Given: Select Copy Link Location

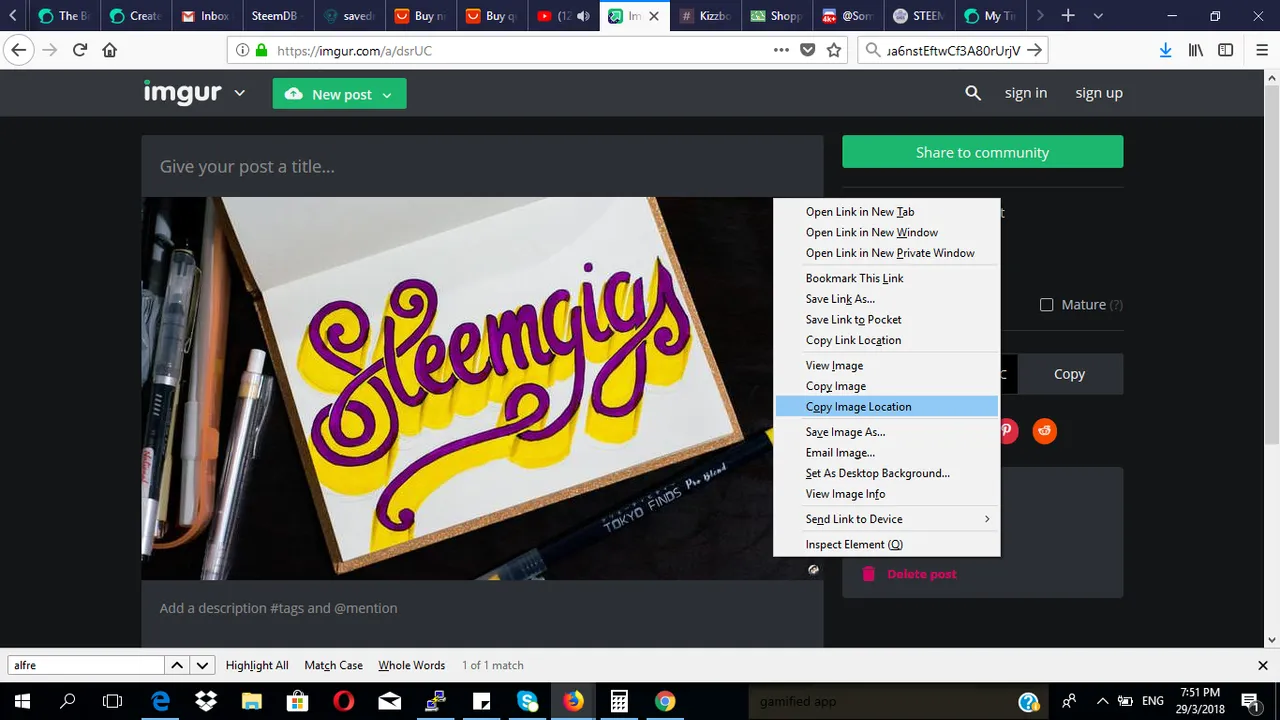Looking at the screenshot, I should pos(887,340).
